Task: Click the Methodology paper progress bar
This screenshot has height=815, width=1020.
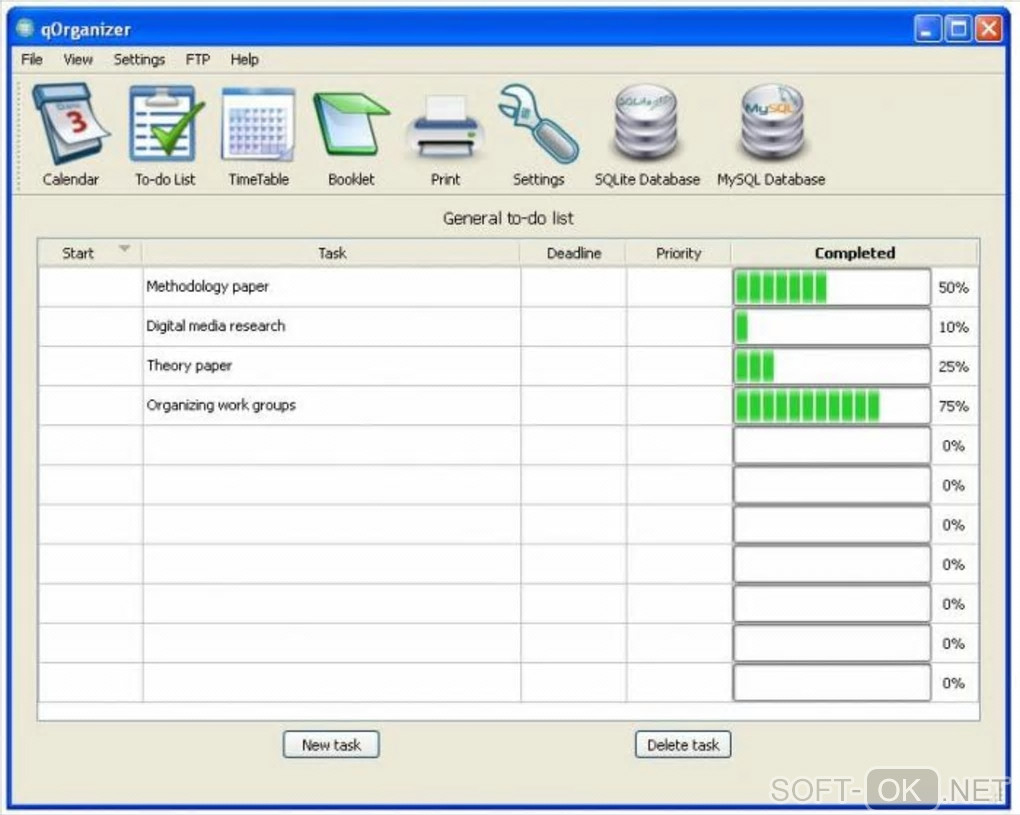Action: (832, 287)
